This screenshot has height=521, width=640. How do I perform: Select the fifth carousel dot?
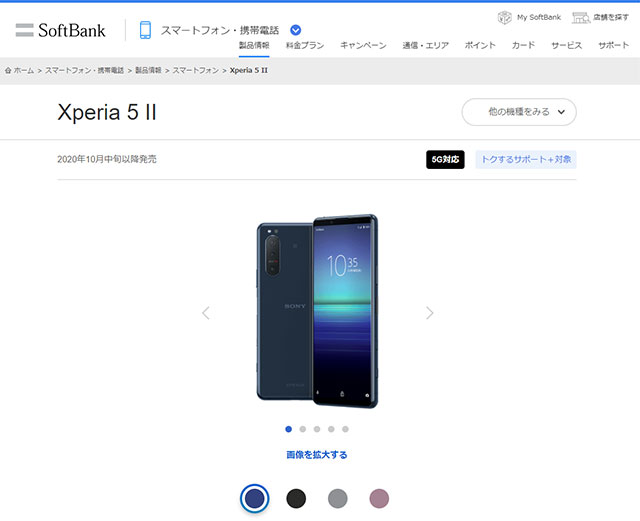click(345, 429)
